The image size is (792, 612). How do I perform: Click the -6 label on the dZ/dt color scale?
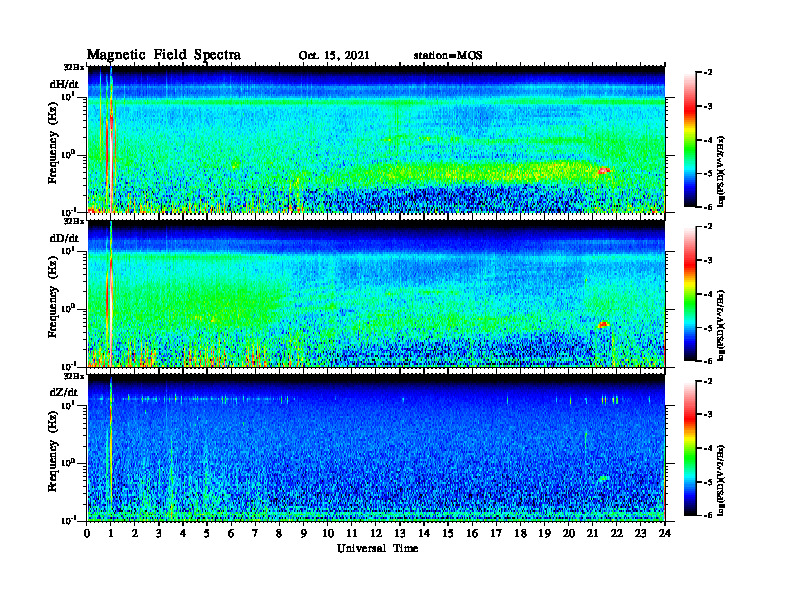(708, 515)
